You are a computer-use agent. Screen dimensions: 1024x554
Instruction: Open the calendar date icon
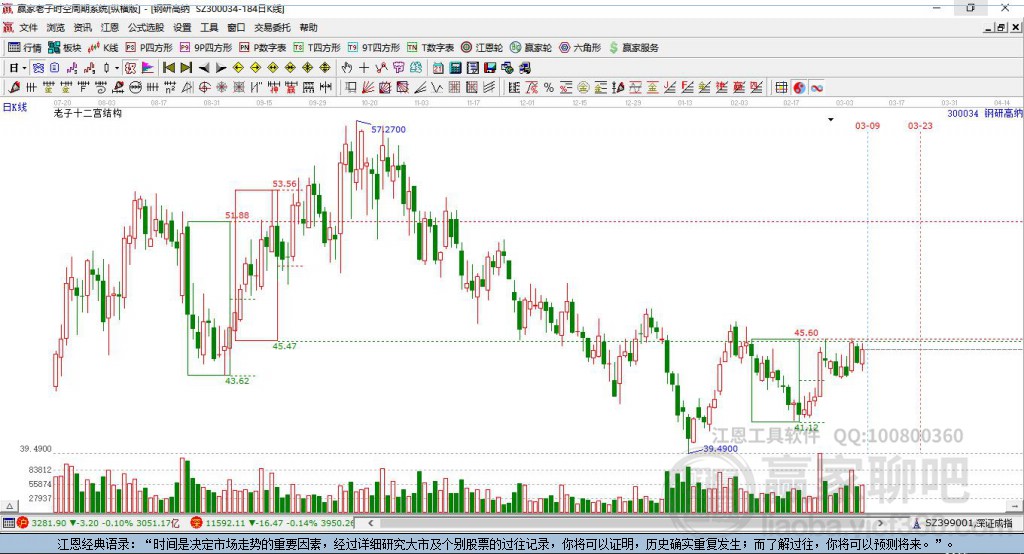[x=438, y=68]
